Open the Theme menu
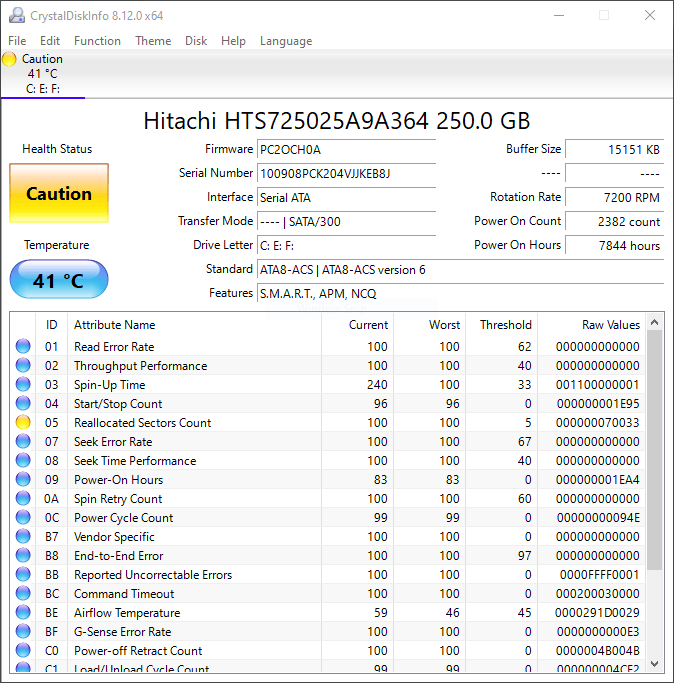The width and height of the screenshot is (674, 683). click(153, 41)
